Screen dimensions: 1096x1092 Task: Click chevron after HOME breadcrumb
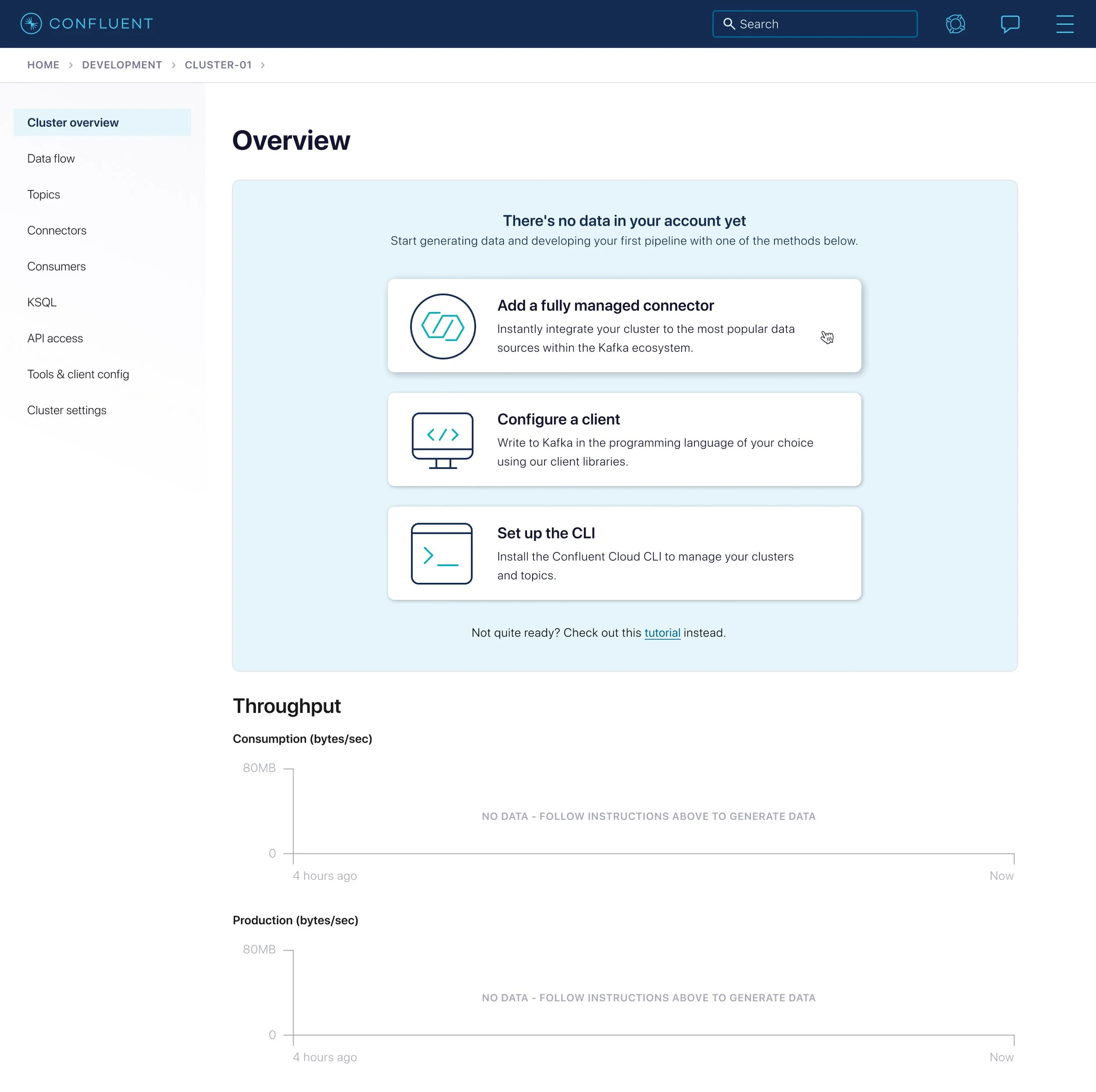click(71, 65)
